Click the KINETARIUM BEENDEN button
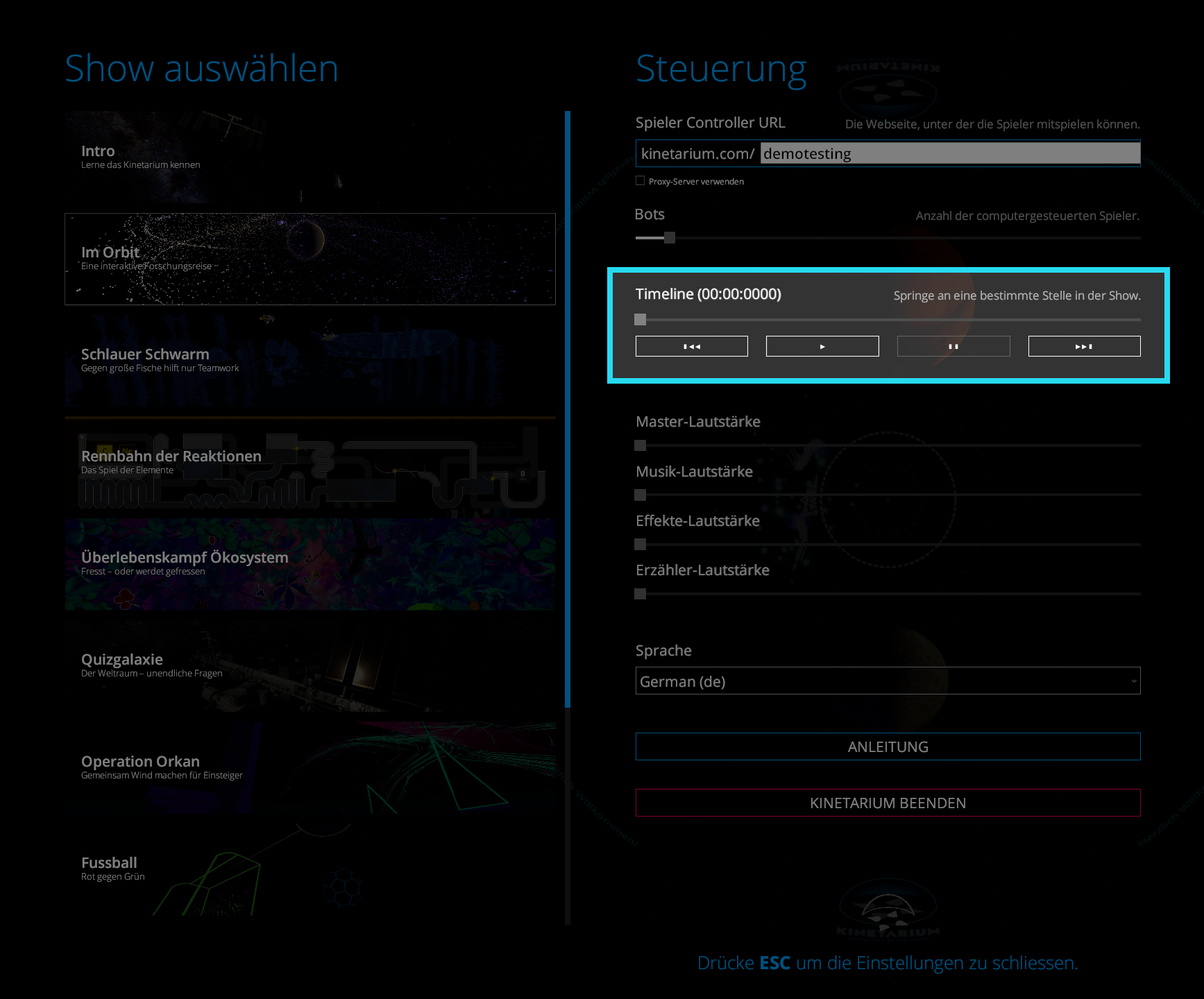The height and width of the screenshot is (999, 1204). pos(888,803)
